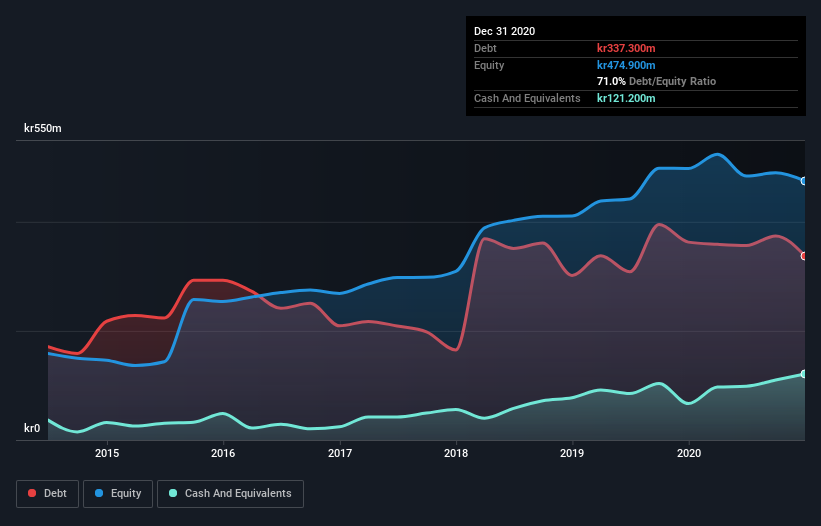Click the kr474.900m equity value
This screenshot has height=526, width=821.
click(626, 65)
